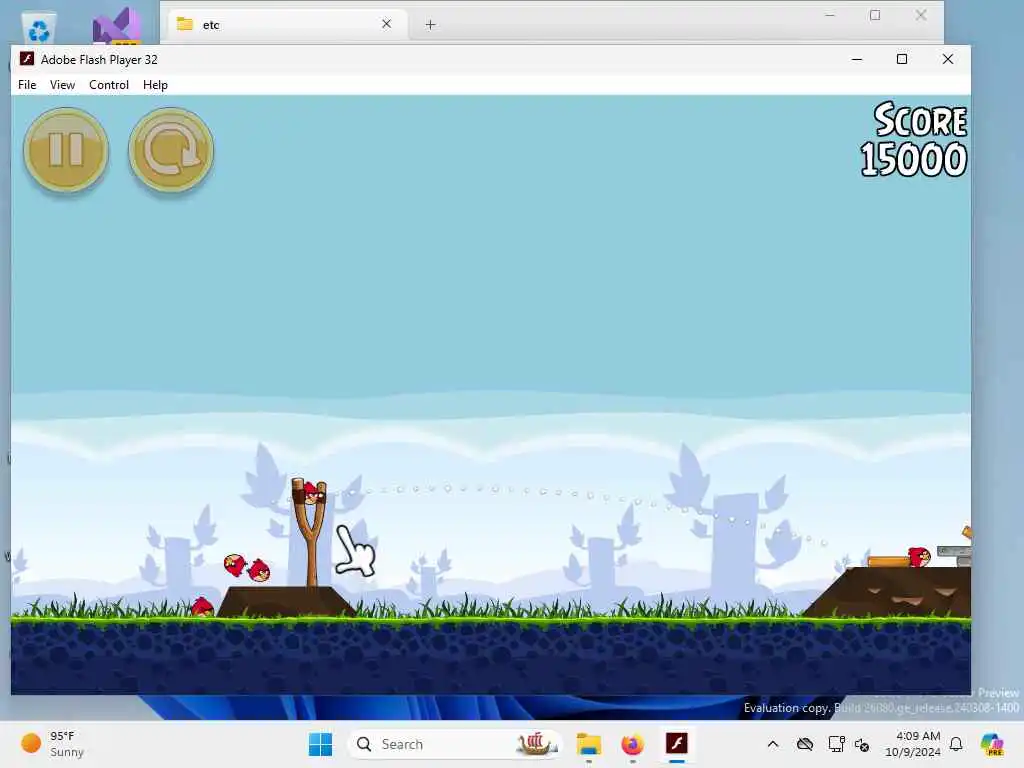1024x768 pixels.
Task: Open the clock showing 4:09 AM
Action: pos(912,744)
